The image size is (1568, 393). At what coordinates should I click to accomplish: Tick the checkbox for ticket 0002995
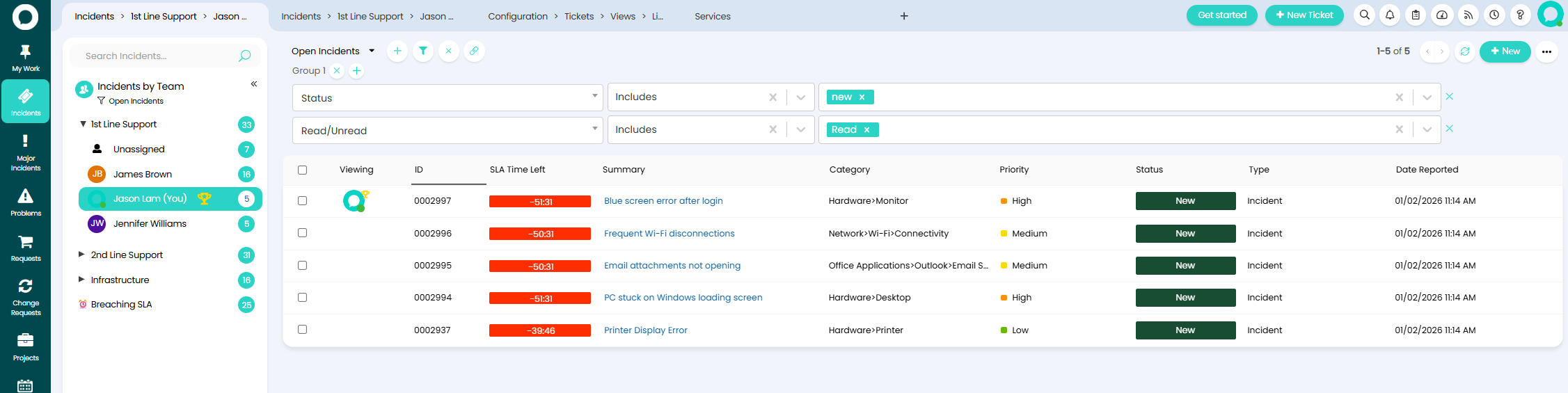point(302,265)
